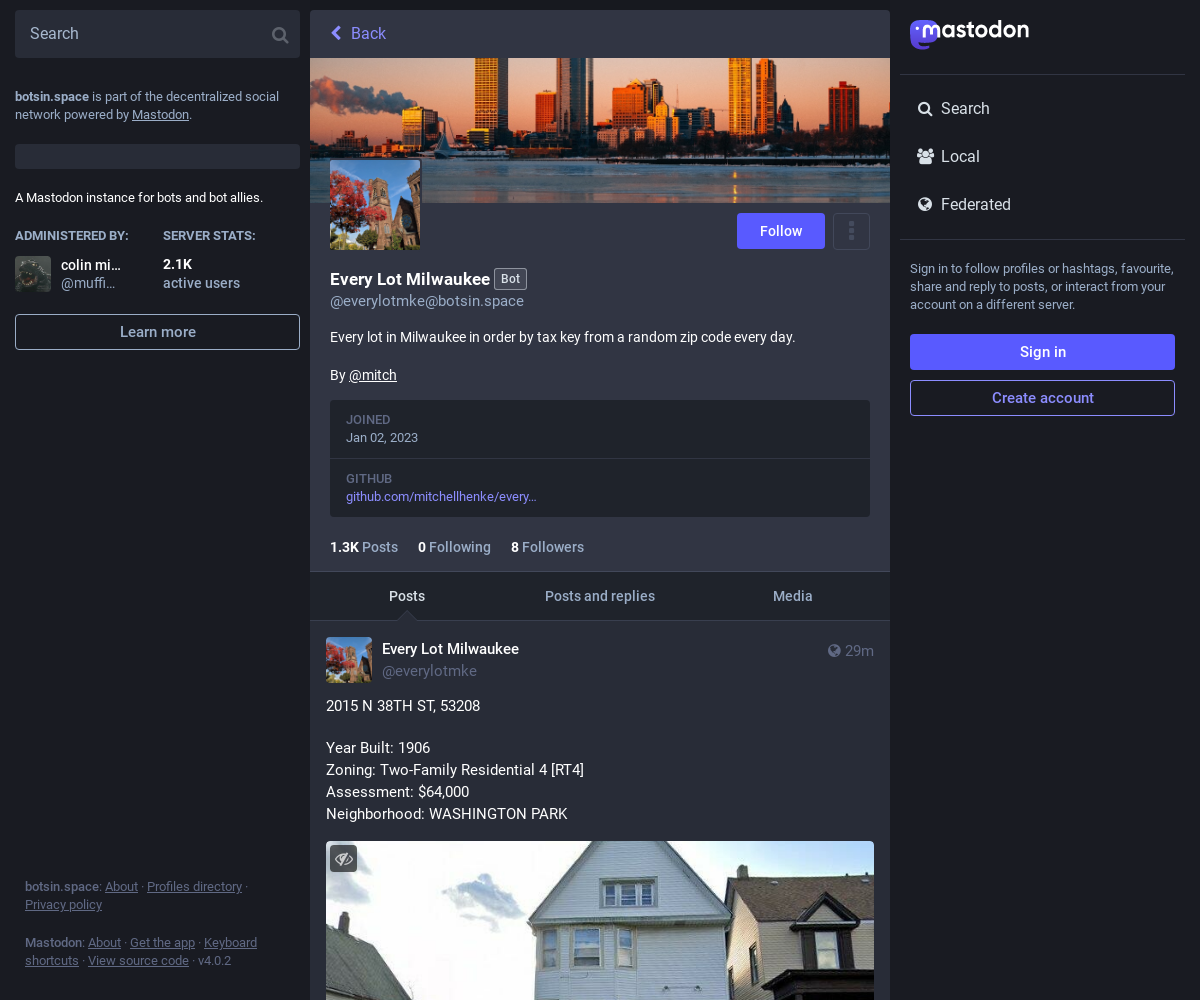Switch to the Posts and replies tab
Image resolution: width=1200 pixels, height=1000 pixels.
[600, 596]
